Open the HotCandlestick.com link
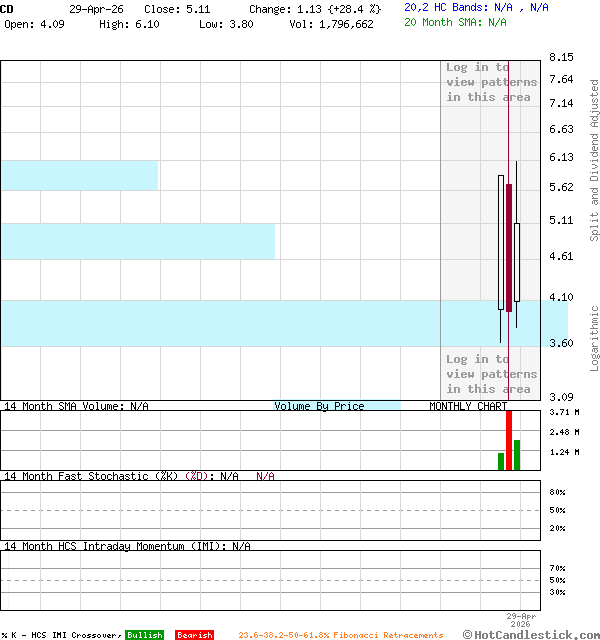Screen dimensions: 600x640 [x=531, y=634]
